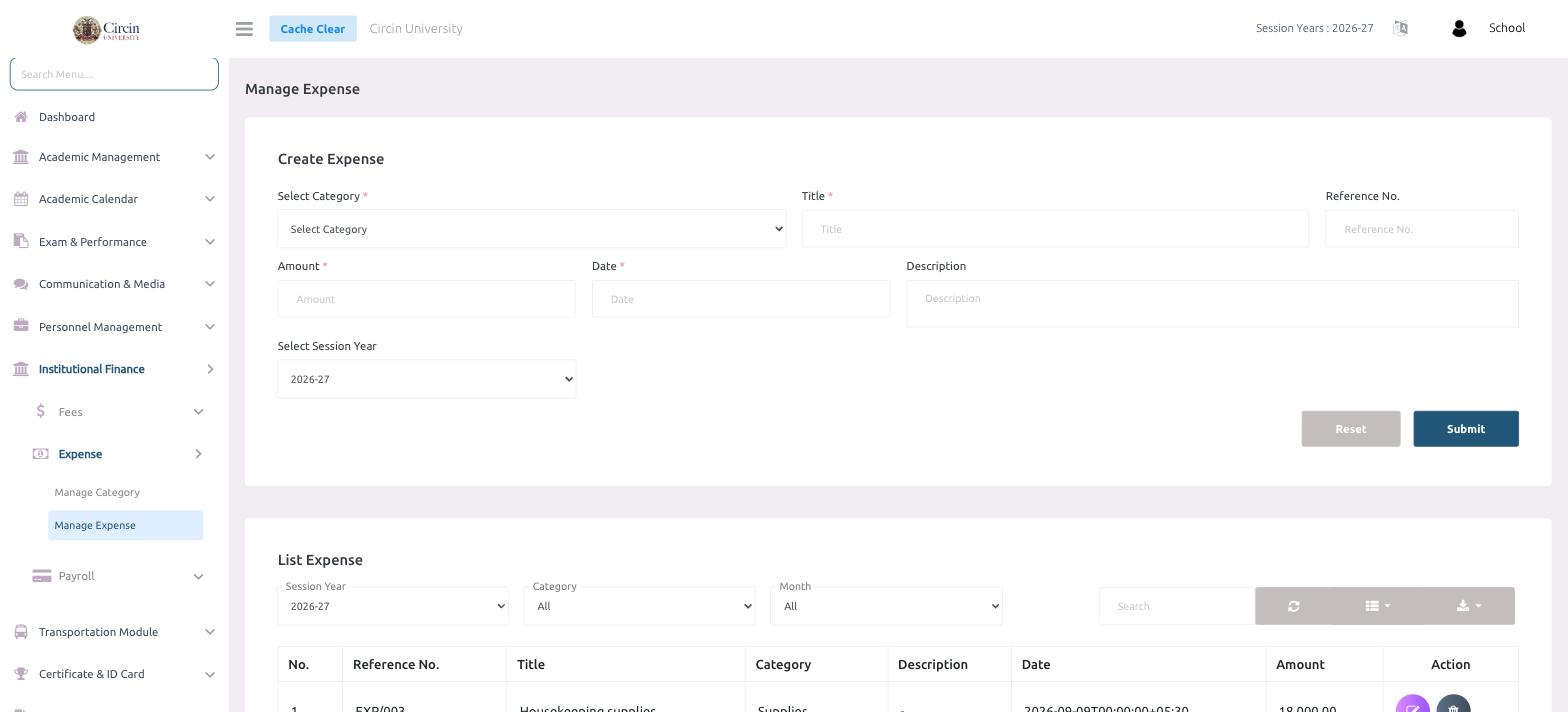
Task: Open the export download icon menu
Action: click(x=1469, y=606)
